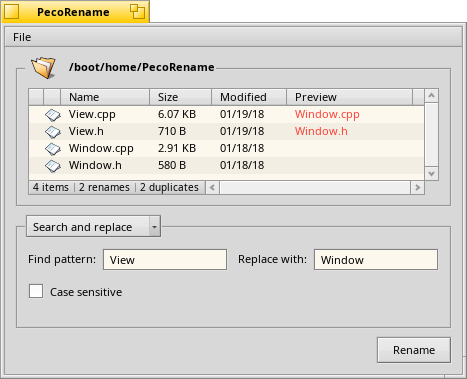Click the red Window.cpp preview entry
The width and height of the screenshot is (467, 379).
(x=327, y=115)
